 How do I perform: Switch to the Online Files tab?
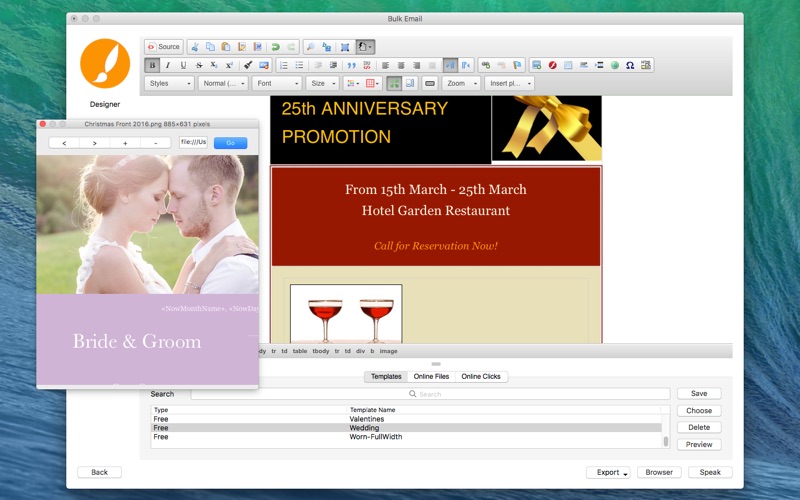click(x=431, y=377)
